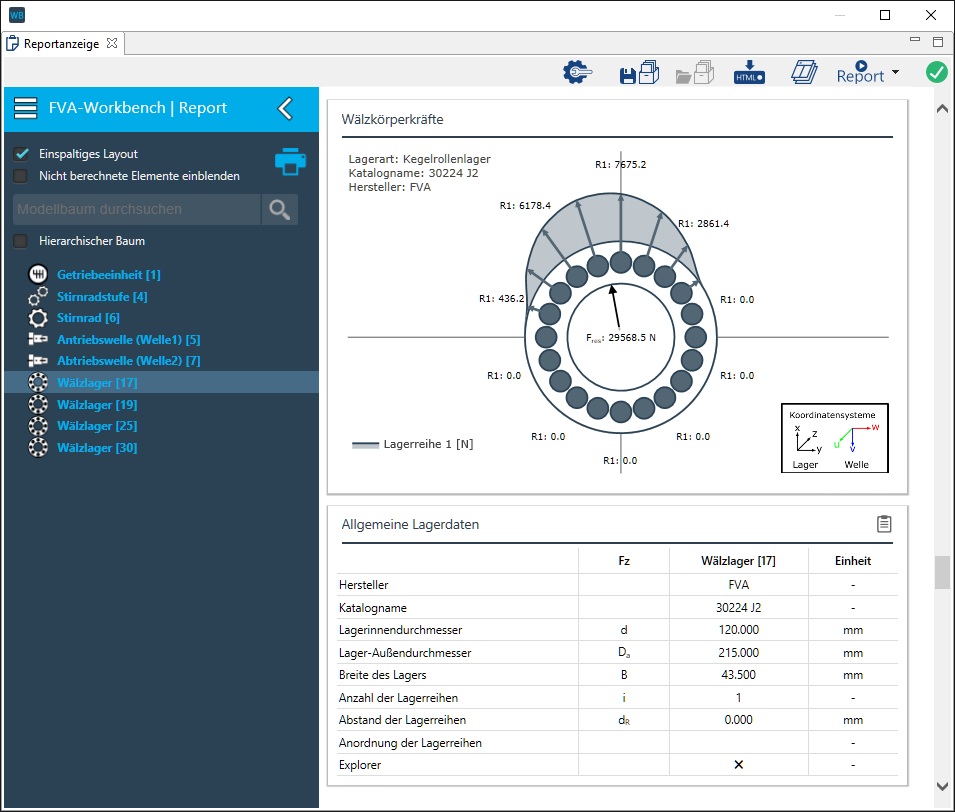Uncheck Einspaltiges Layout checkbox
Image resolution: width=955 pixels, height=812 pixels.
click(x=21, y=154)
